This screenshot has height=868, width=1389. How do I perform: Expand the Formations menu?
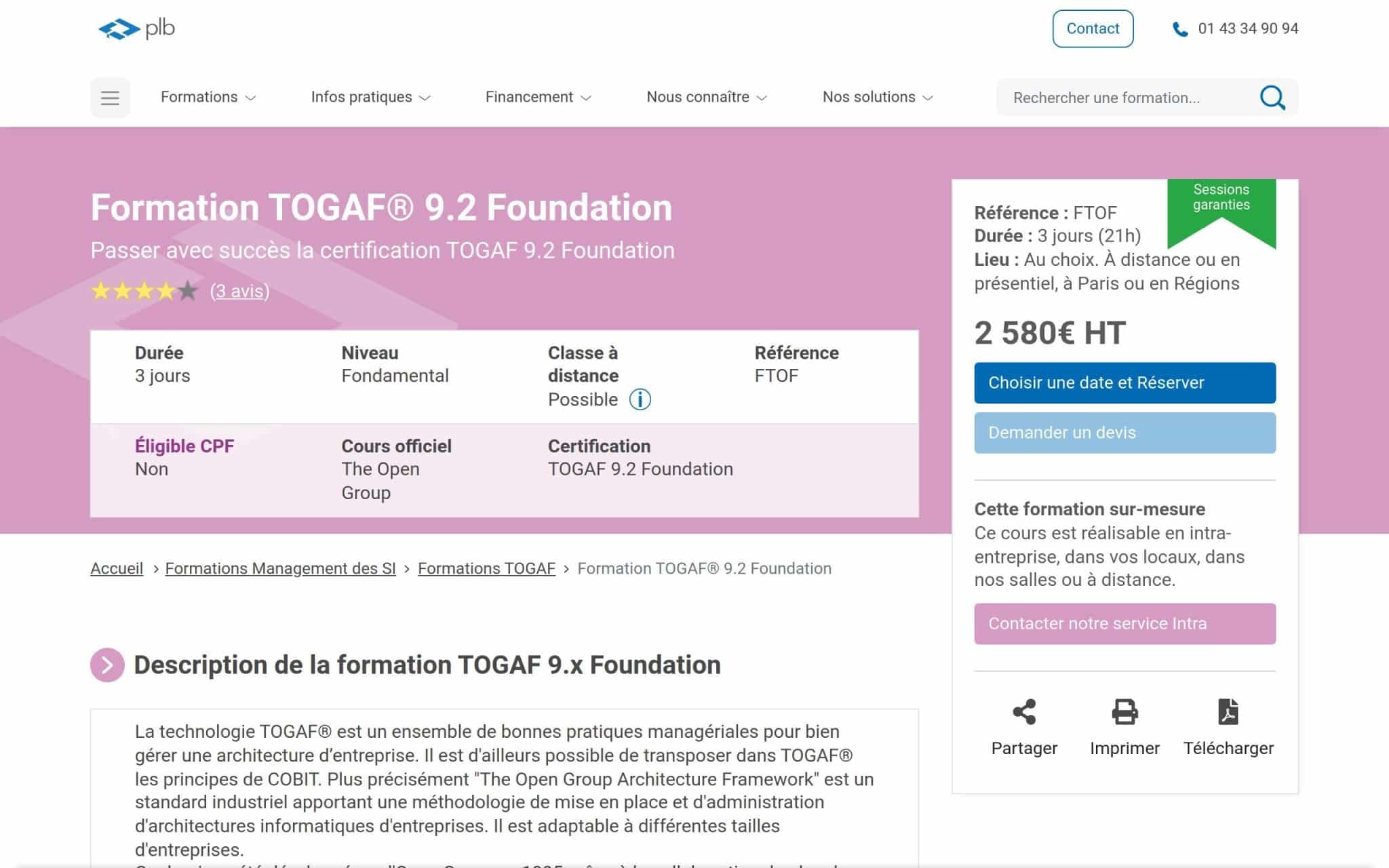[208, 97]
